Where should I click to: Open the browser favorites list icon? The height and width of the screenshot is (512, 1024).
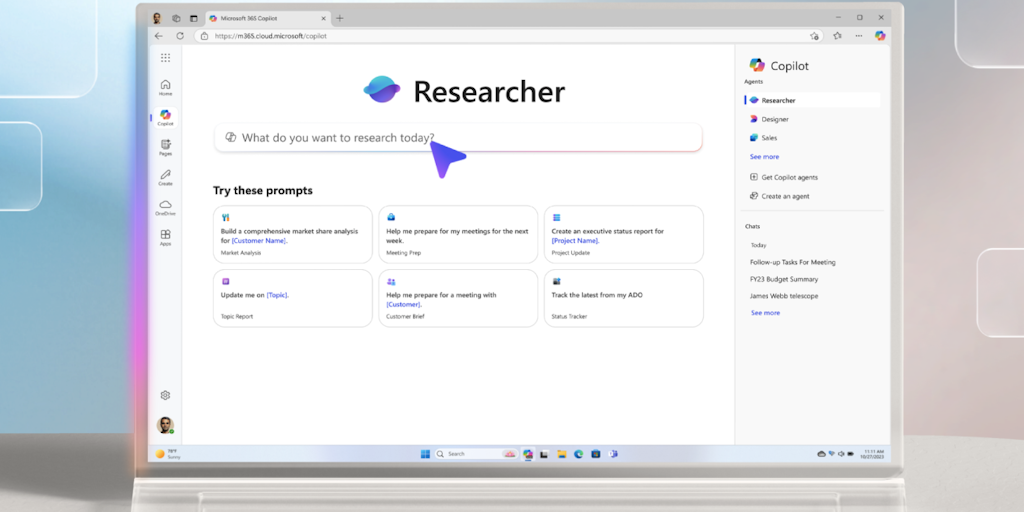(837, 36)
